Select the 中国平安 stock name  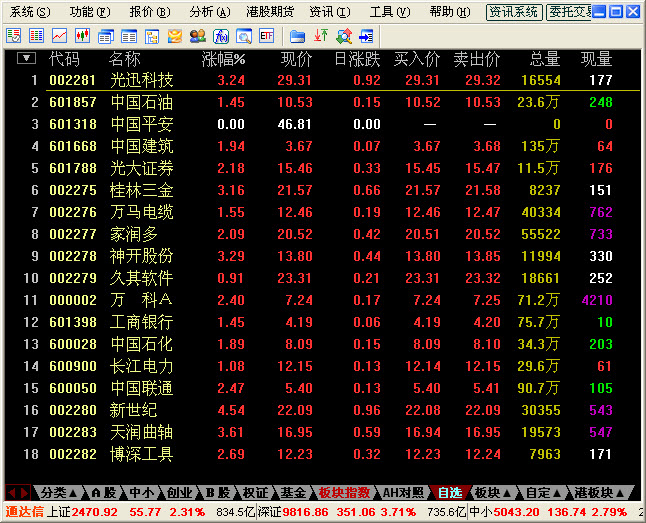142,124
